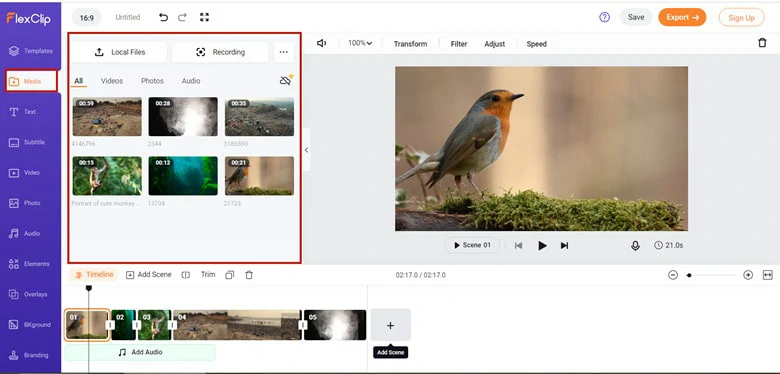780x374 pixels.
Task: Enter fullscreen preview mode
Action: [x=204, y=17]
